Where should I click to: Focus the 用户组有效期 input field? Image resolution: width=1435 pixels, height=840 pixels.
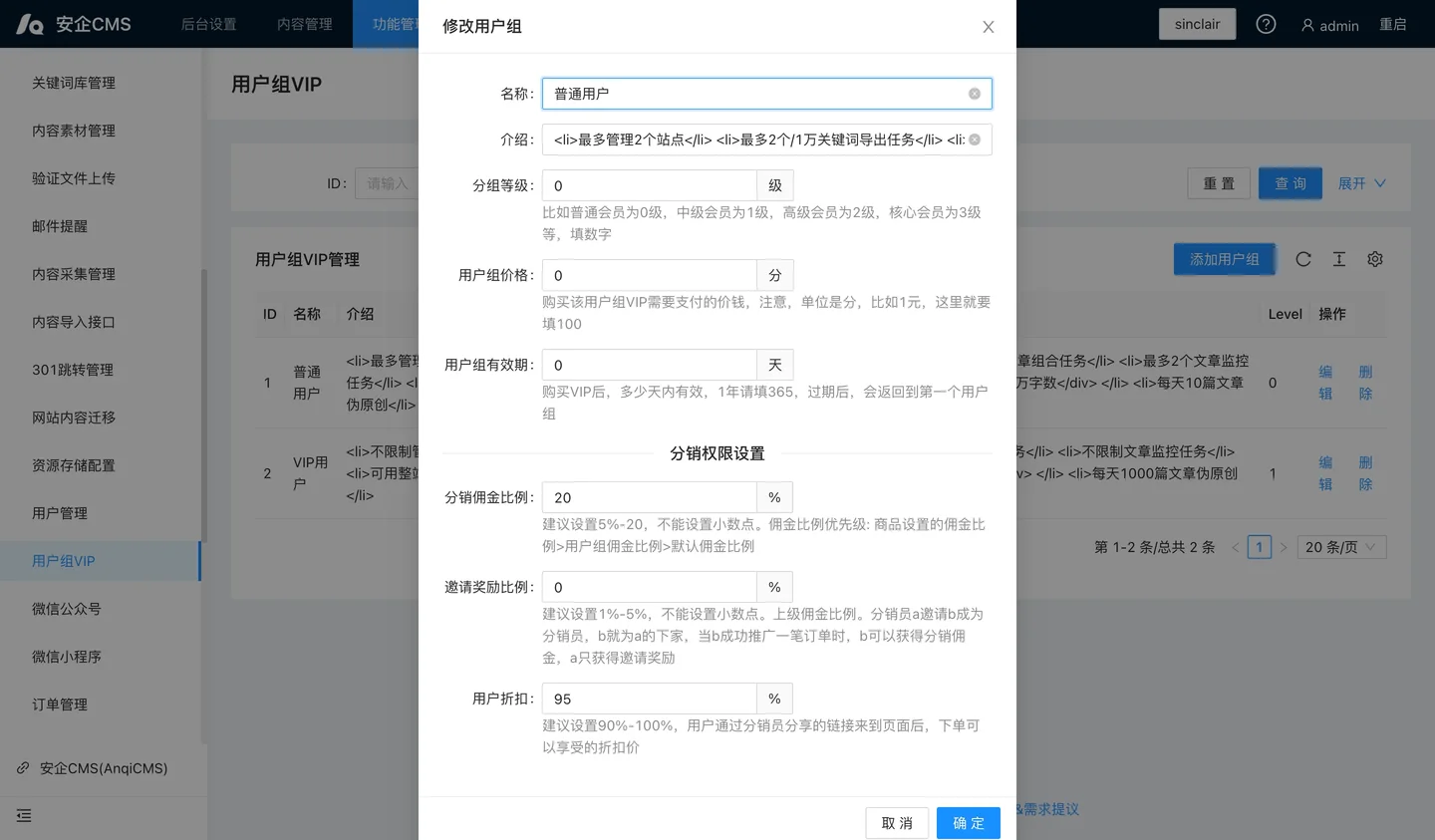(649, 365)
